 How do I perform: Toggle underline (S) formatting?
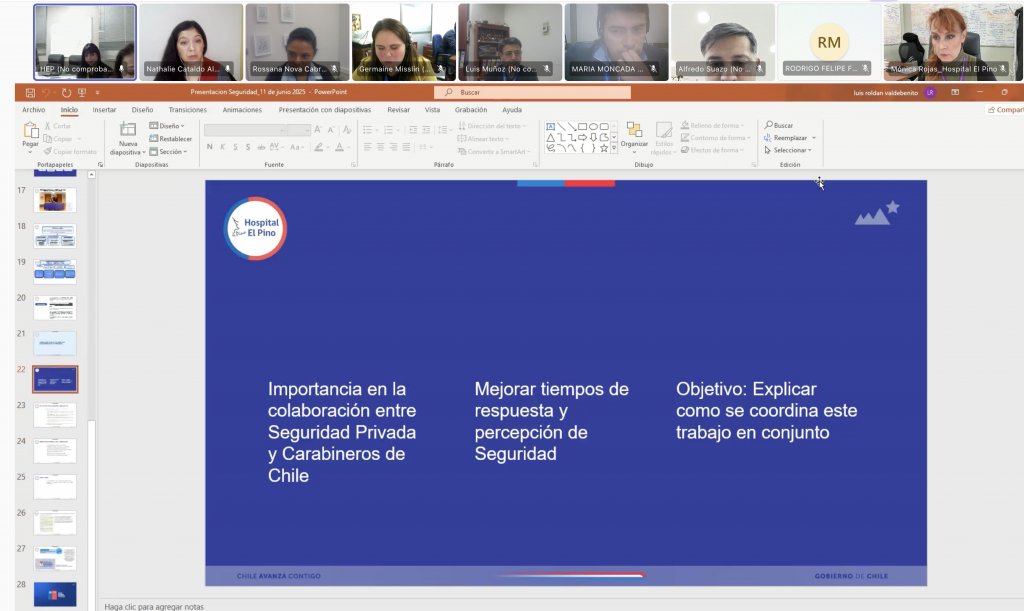pyautogui.click(x=235, y=147)
